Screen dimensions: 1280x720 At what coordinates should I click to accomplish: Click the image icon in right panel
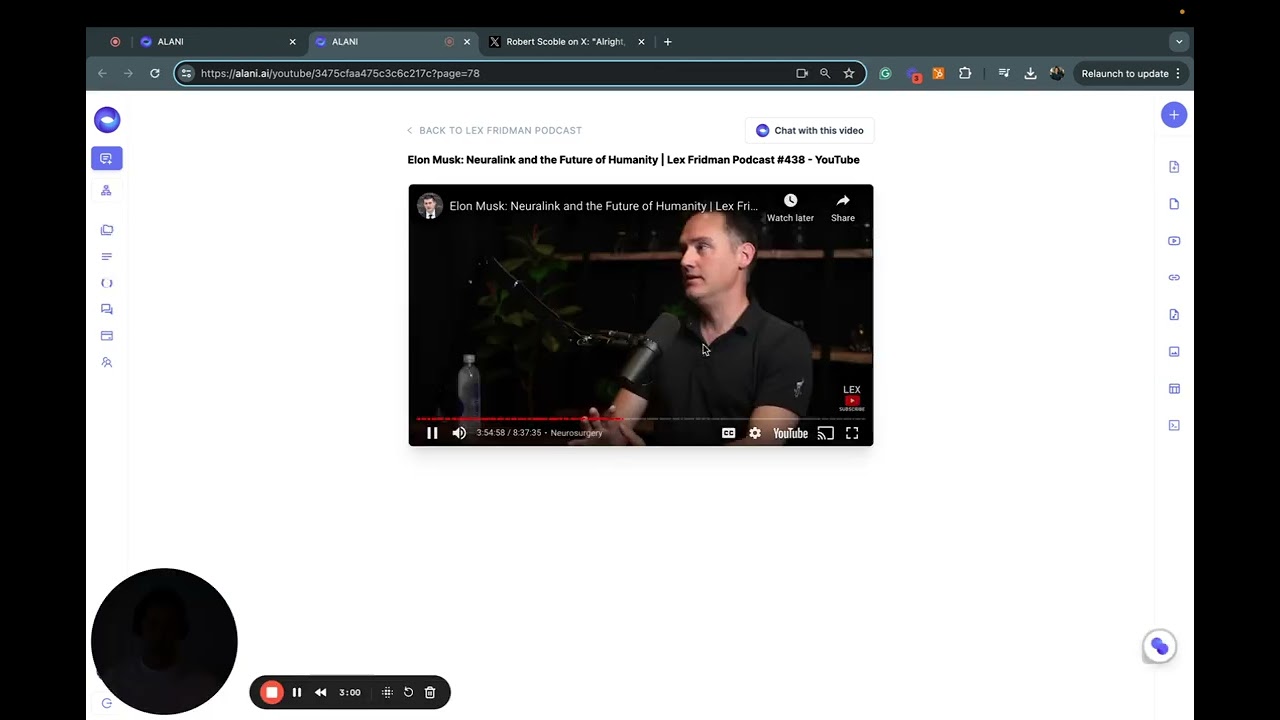pyautogui.click(x=1174, y=352)
